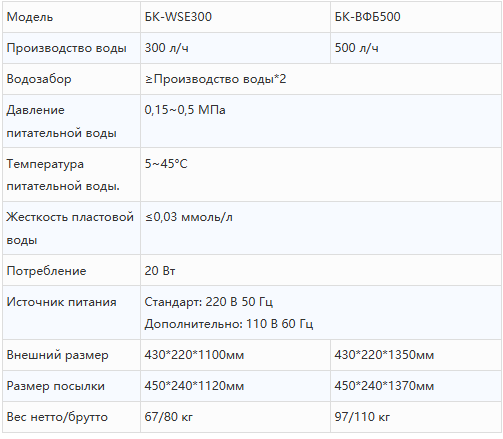This screenshot has width=503, height=439.
Task: Click the "Жесткость пластовой воды" label
Action: [x=71, y=228]
